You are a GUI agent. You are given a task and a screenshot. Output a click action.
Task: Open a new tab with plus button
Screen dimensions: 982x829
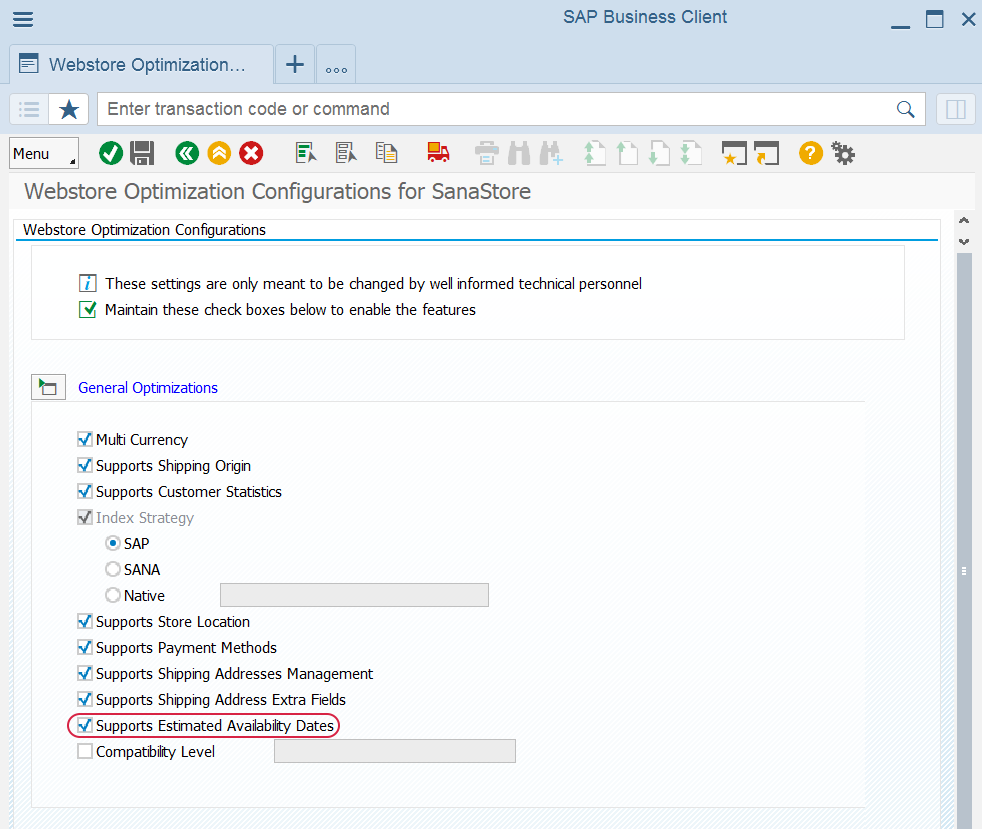pyautogui.click(x=294, y=64)
